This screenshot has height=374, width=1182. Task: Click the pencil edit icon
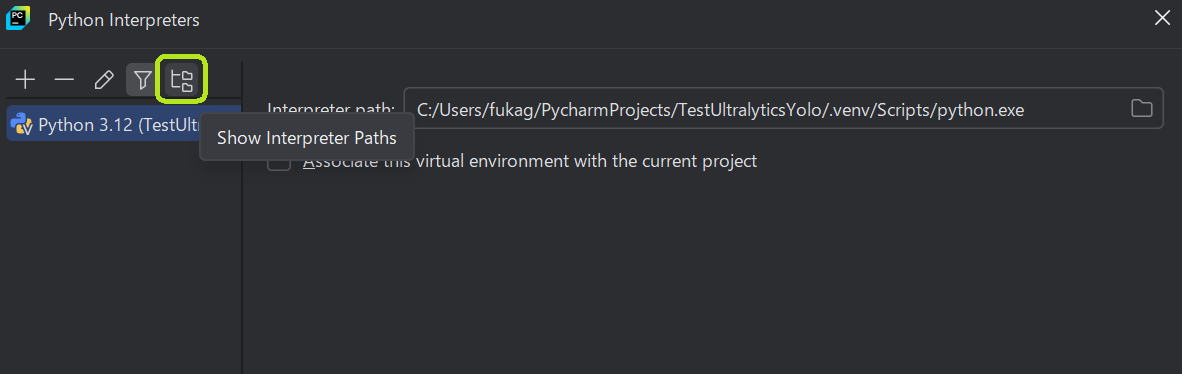(103, 79)
